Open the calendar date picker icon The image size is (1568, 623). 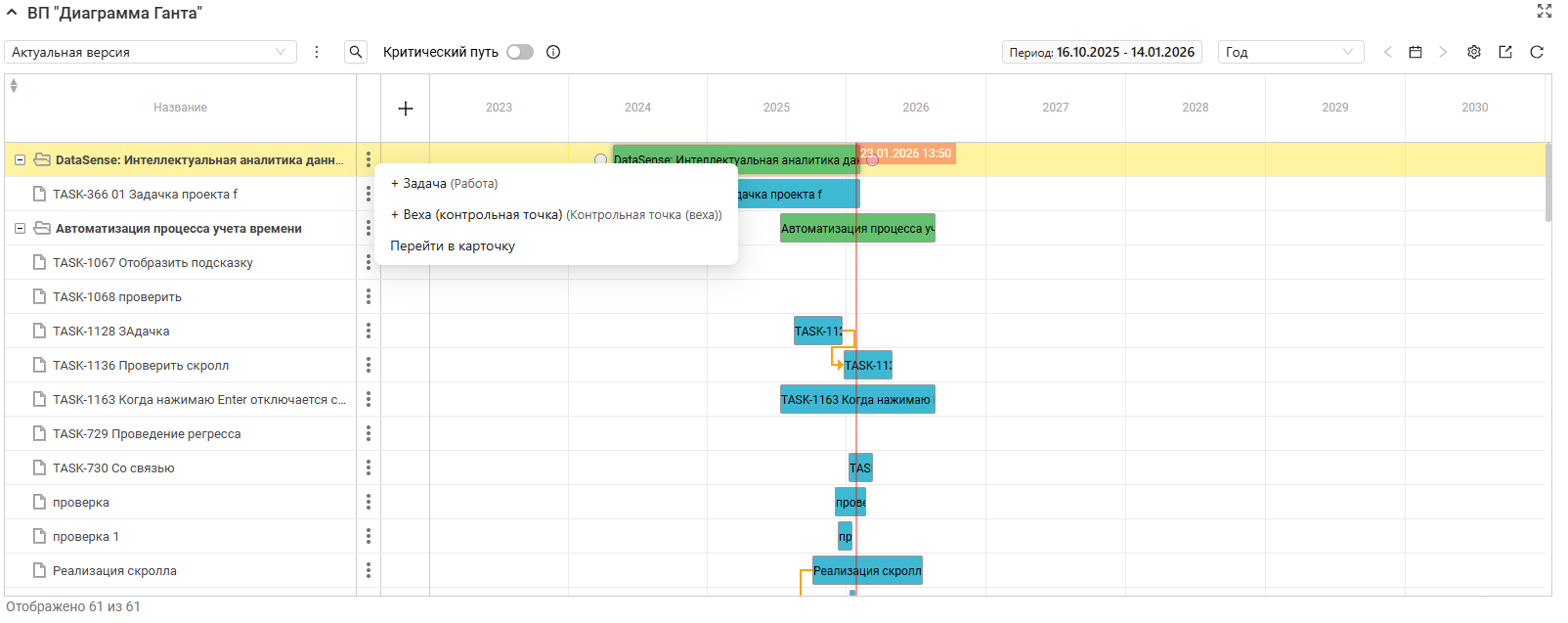1415,52
